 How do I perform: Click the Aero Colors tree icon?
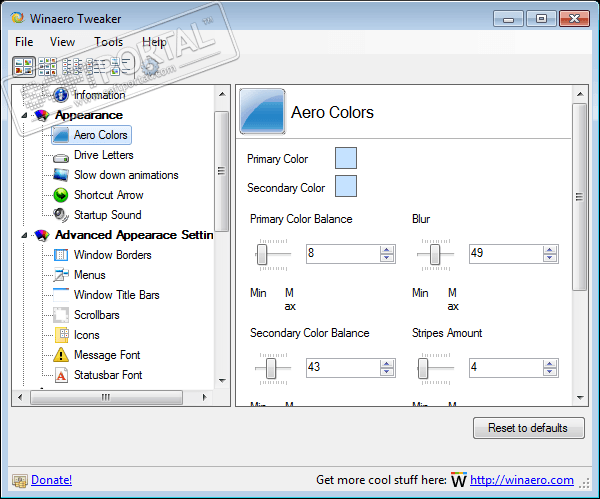pyautogui.click(x=60, y=135)
